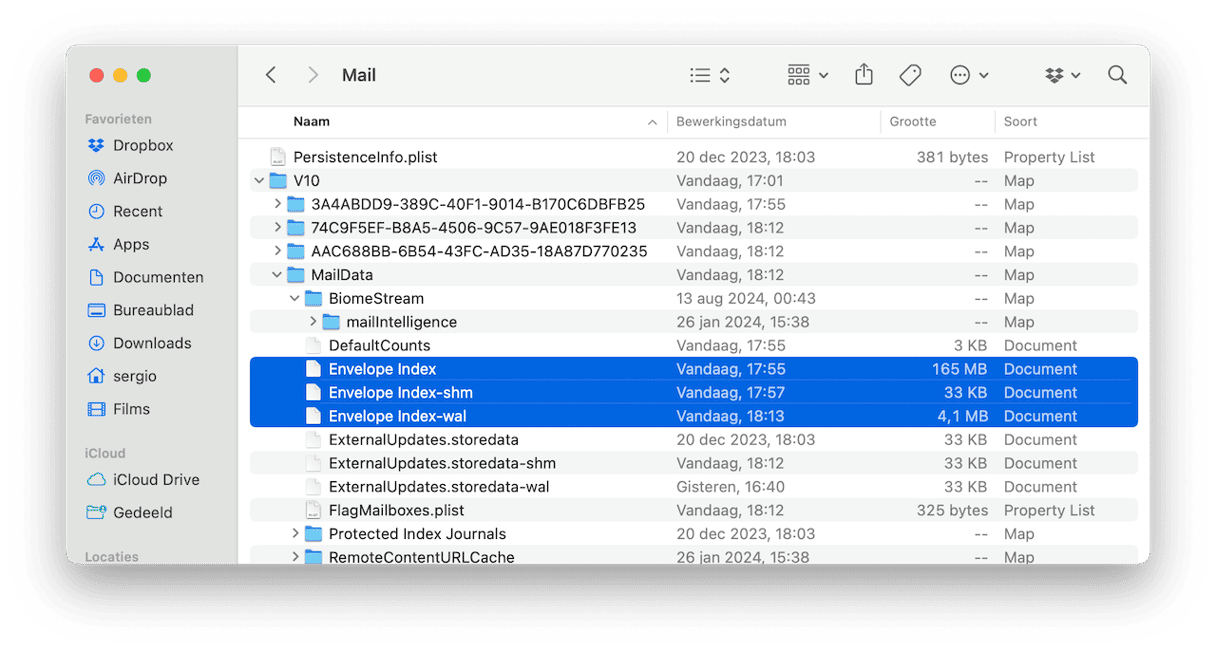Sort by the Bewerkingsdatum column header

[731, 121]
